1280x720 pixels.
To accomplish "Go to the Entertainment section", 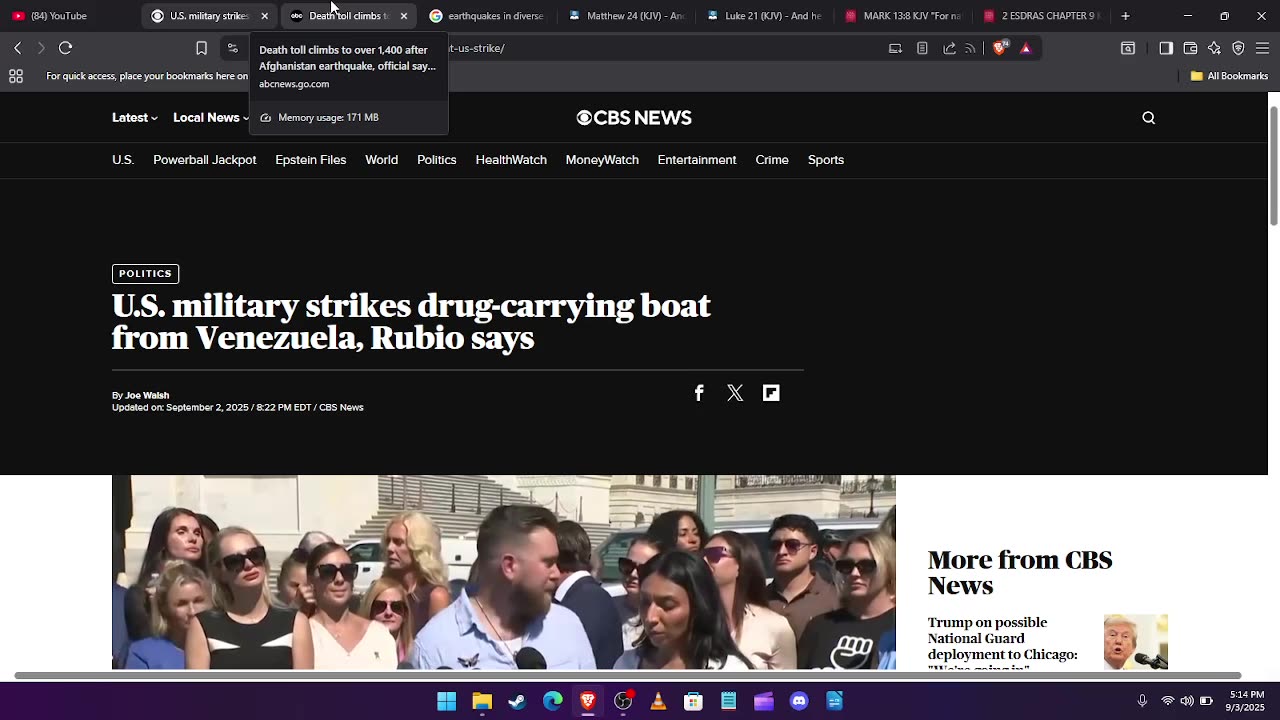I will pos(697,160).
